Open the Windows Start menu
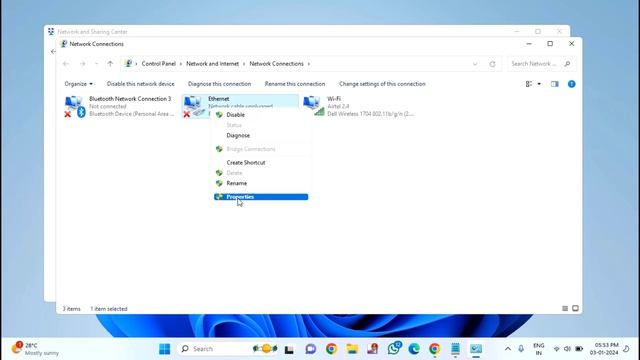The width and height of the screenshot is (640, 360). (x=164, y=349)
